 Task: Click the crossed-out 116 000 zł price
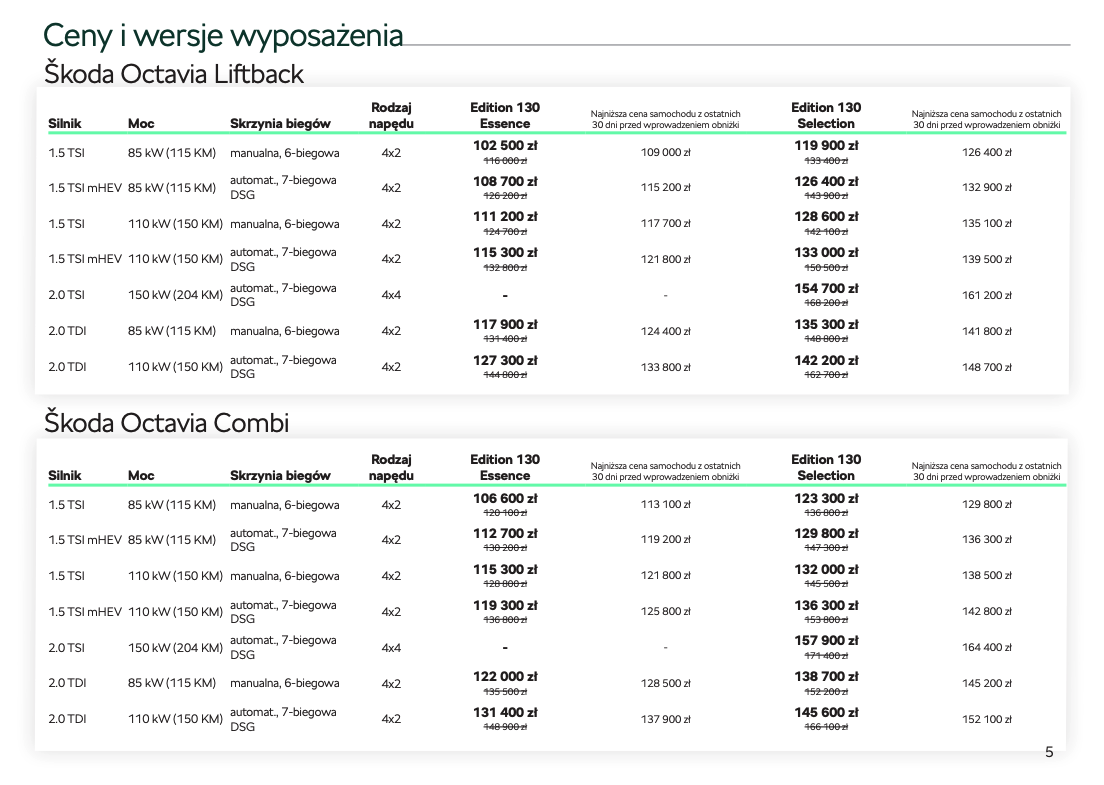click(x=505, y=160)
